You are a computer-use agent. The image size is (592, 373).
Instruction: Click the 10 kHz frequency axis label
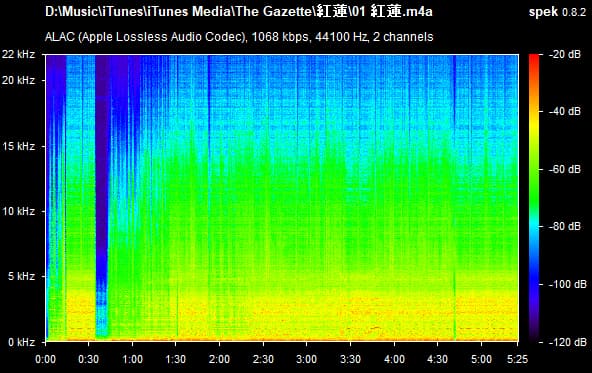pyautogui.click(x=18, y=211)
